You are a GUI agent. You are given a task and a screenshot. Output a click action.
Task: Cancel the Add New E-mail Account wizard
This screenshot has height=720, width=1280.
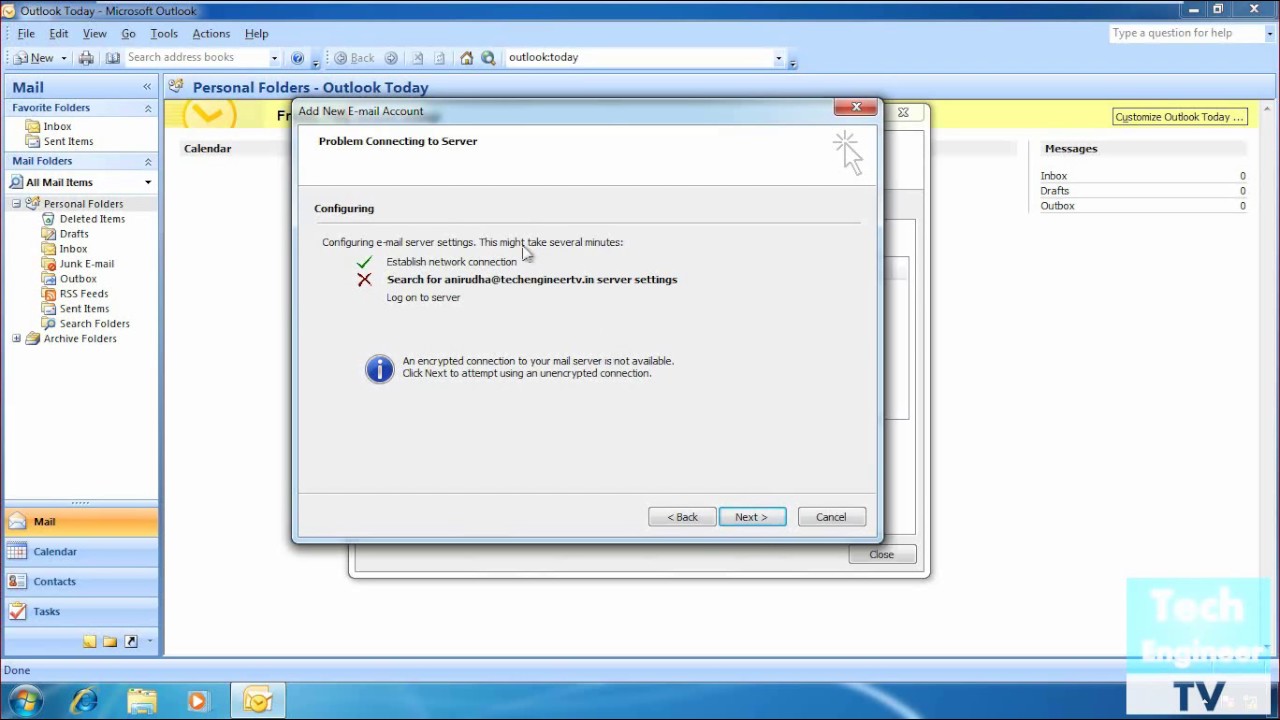point(831,517)
